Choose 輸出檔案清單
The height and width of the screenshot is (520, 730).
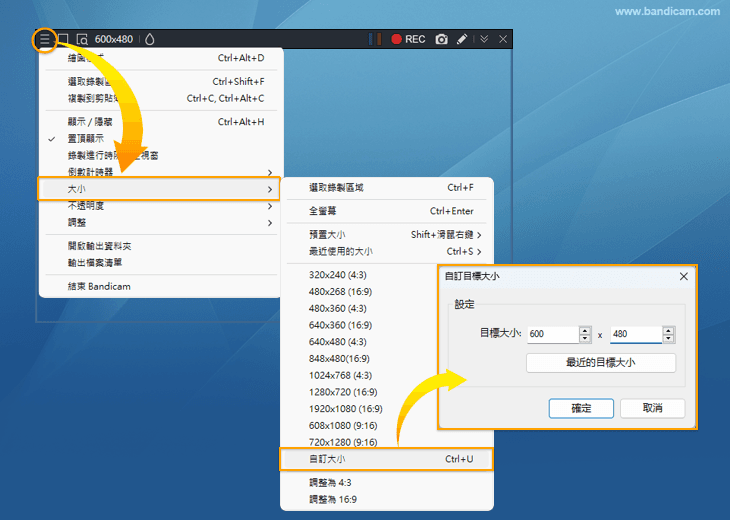(161, 263)
